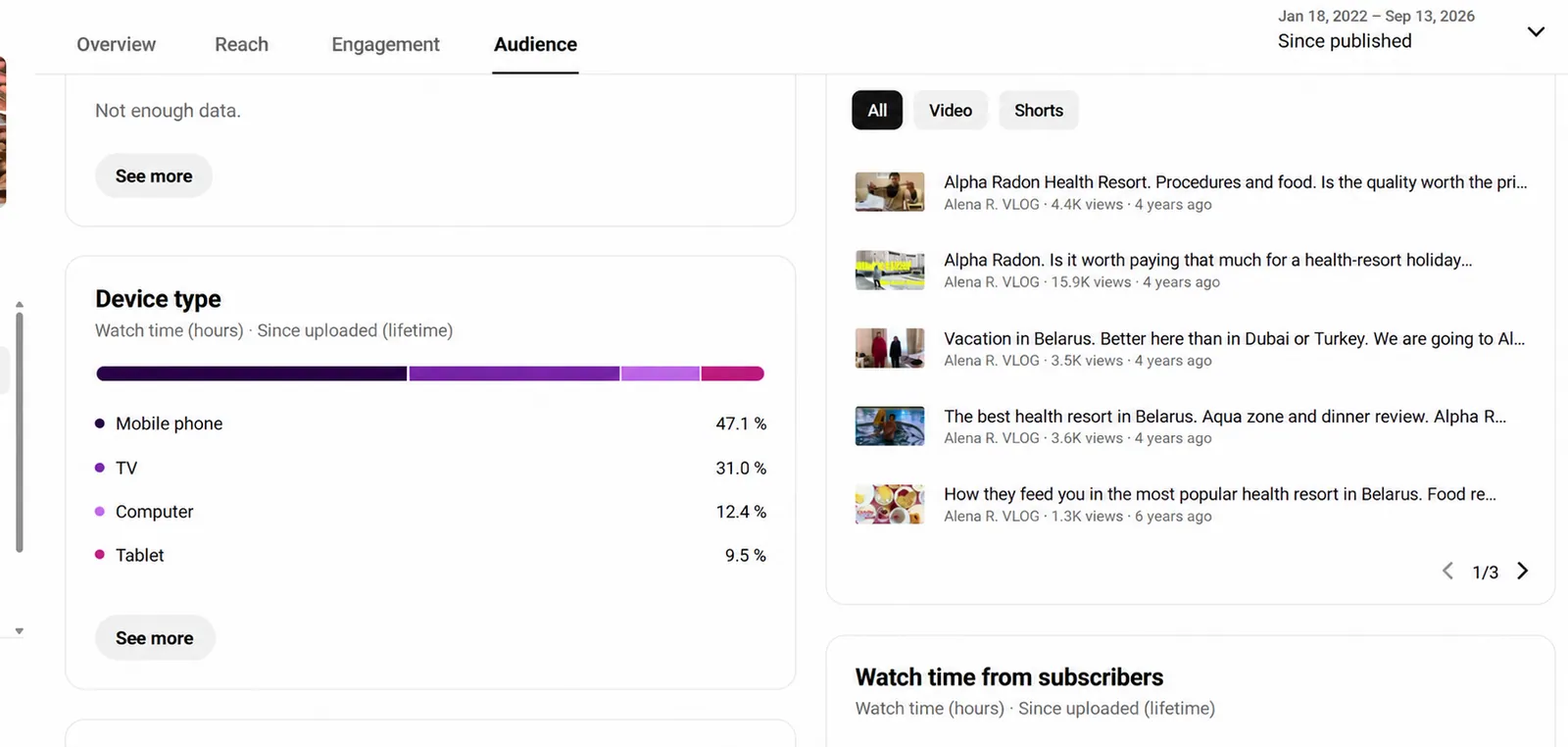Switch to the Overview tab
Image resolution: width=1568 pixels, height=747 pixels.
tap(116, 44)
